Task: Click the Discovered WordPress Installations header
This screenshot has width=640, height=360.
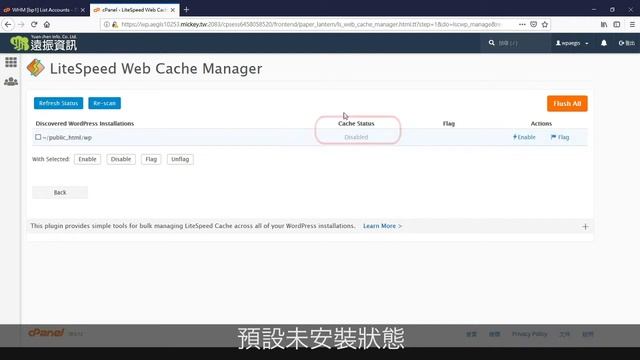Action: click(x=84, y=123)
